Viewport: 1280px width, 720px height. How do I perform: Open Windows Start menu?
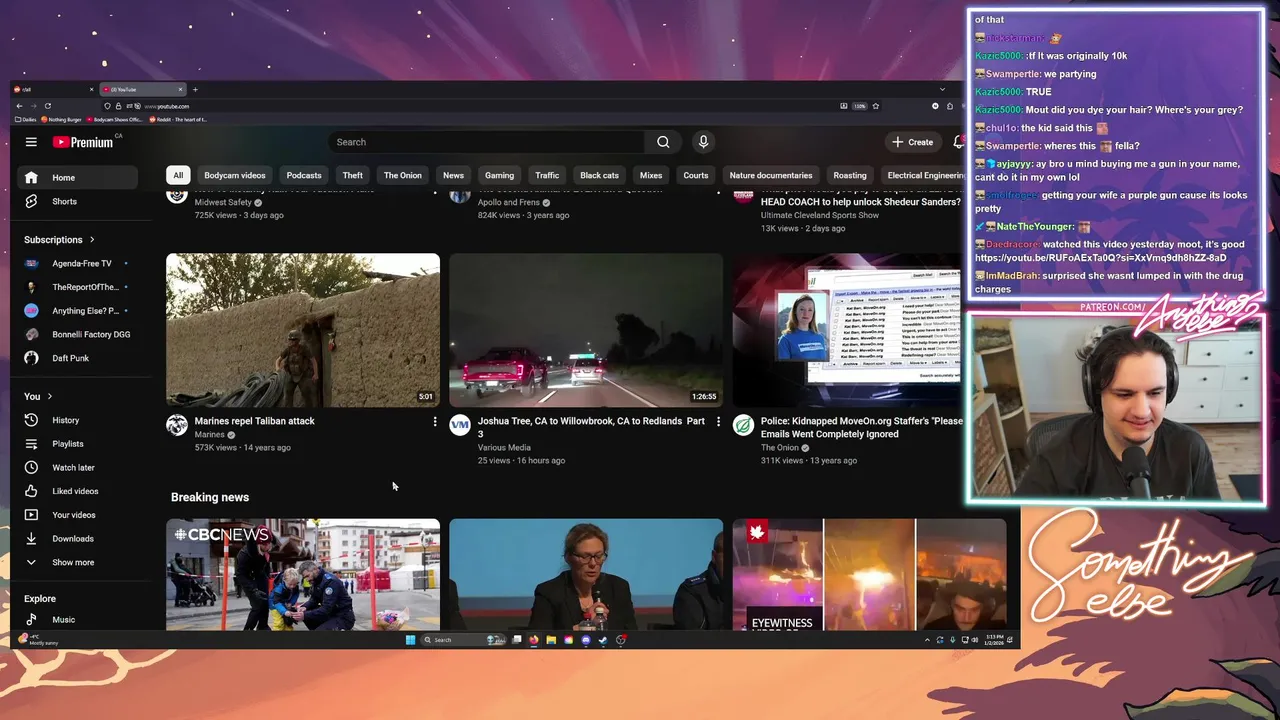410,640
